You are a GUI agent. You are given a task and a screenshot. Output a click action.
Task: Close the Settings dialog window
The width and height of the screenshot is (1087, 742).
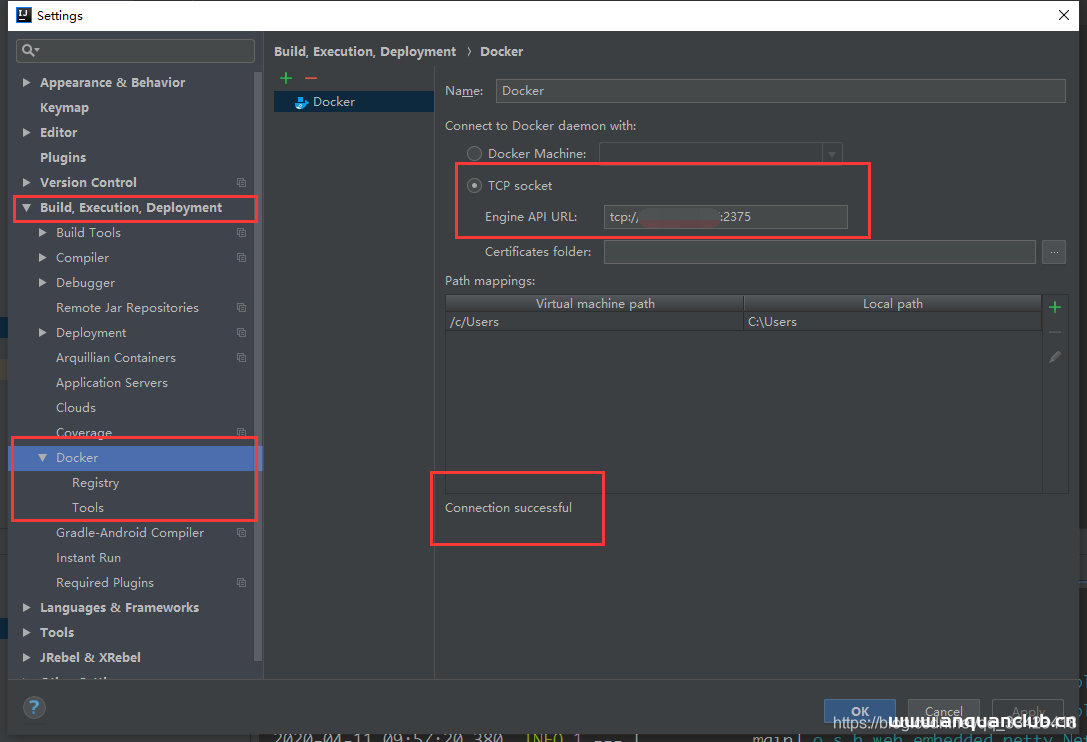pos(1063,15)
